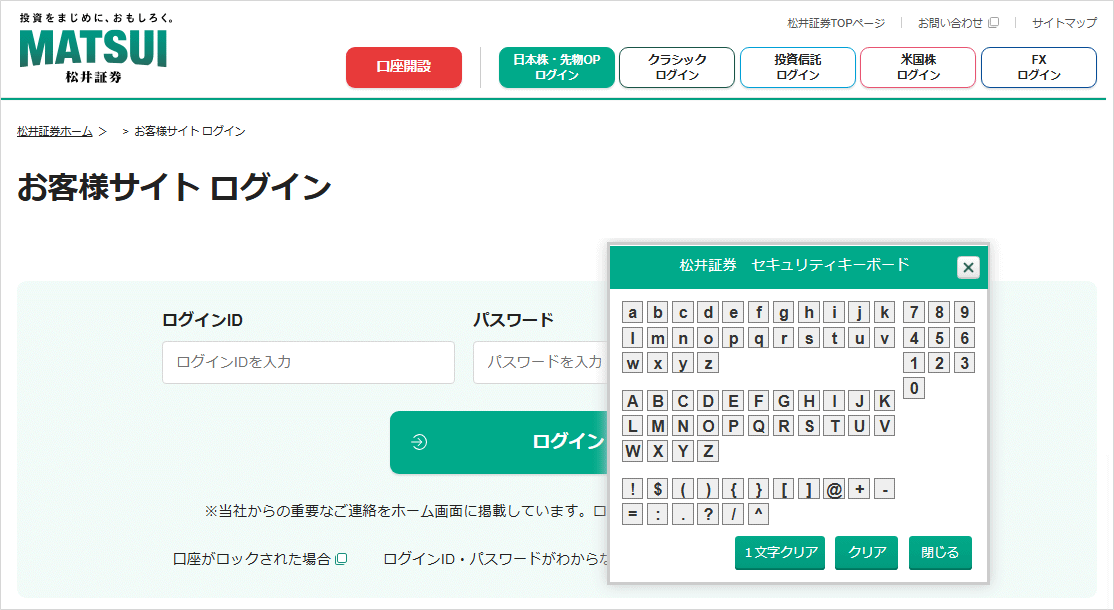Tap uppercase L key

(x=632, y=426)
